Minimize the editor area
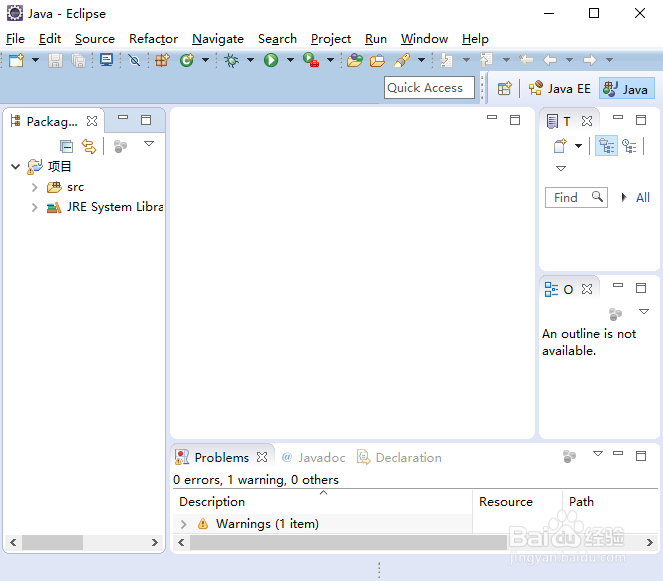663x581 pixels. [x=492, y=118]
